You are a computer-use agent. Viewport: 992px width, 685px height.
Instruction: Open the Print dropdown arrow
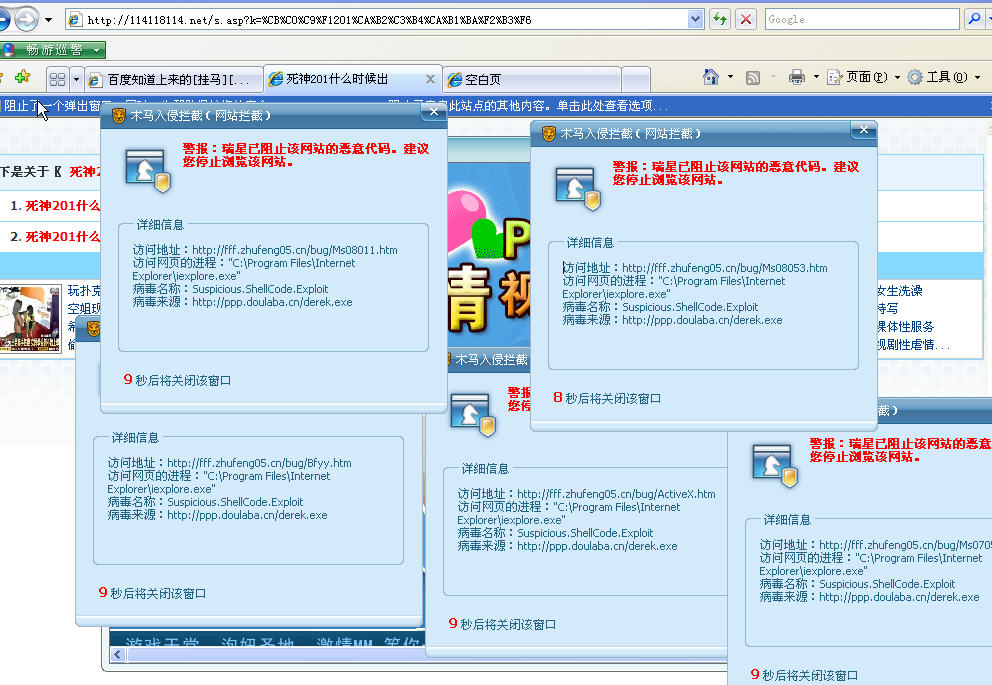point(816,77)
